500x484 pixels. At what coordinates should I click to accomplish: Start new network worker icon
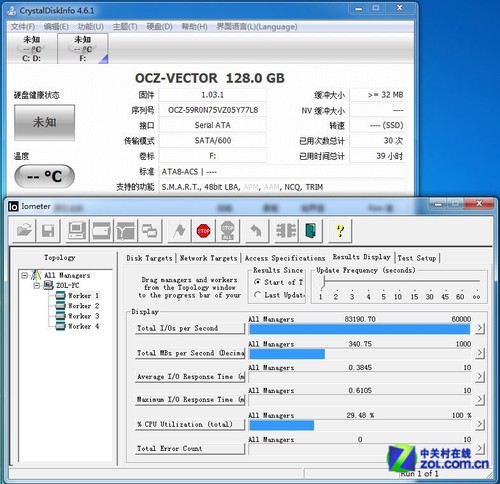point(125,230)
